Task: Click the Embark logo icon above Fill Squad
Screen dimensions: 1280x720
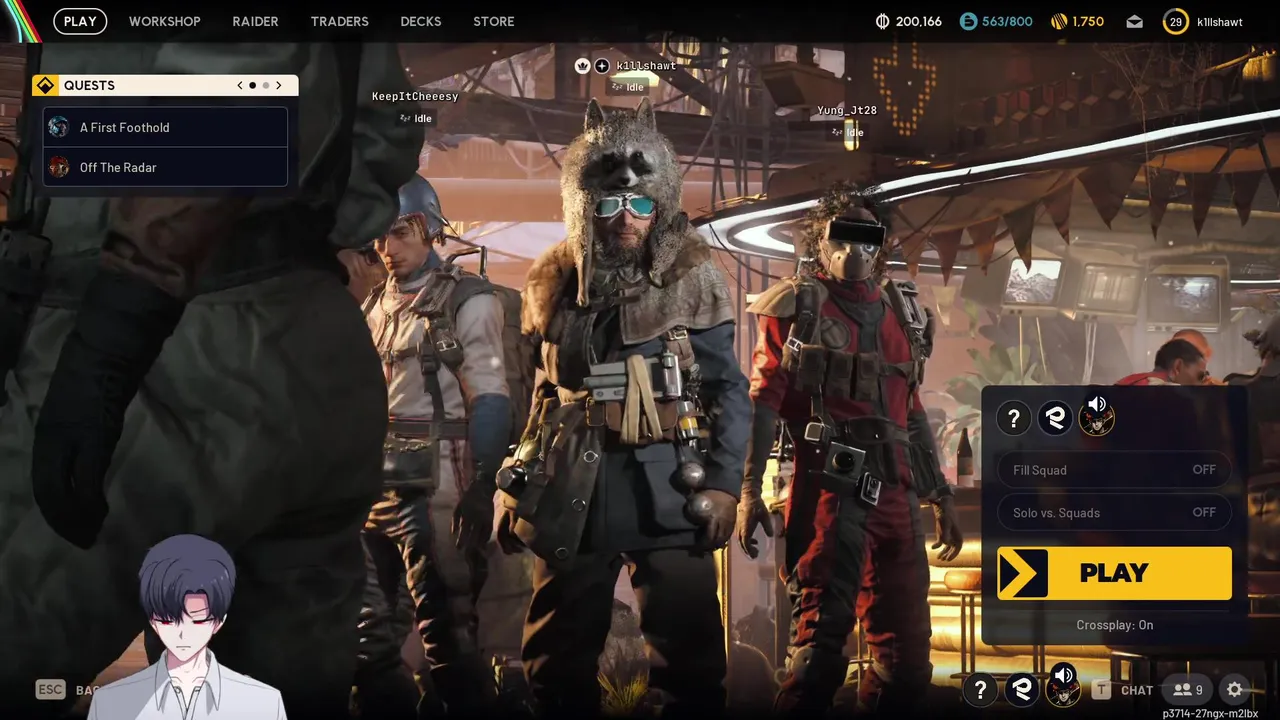Action: point(1055,418)
